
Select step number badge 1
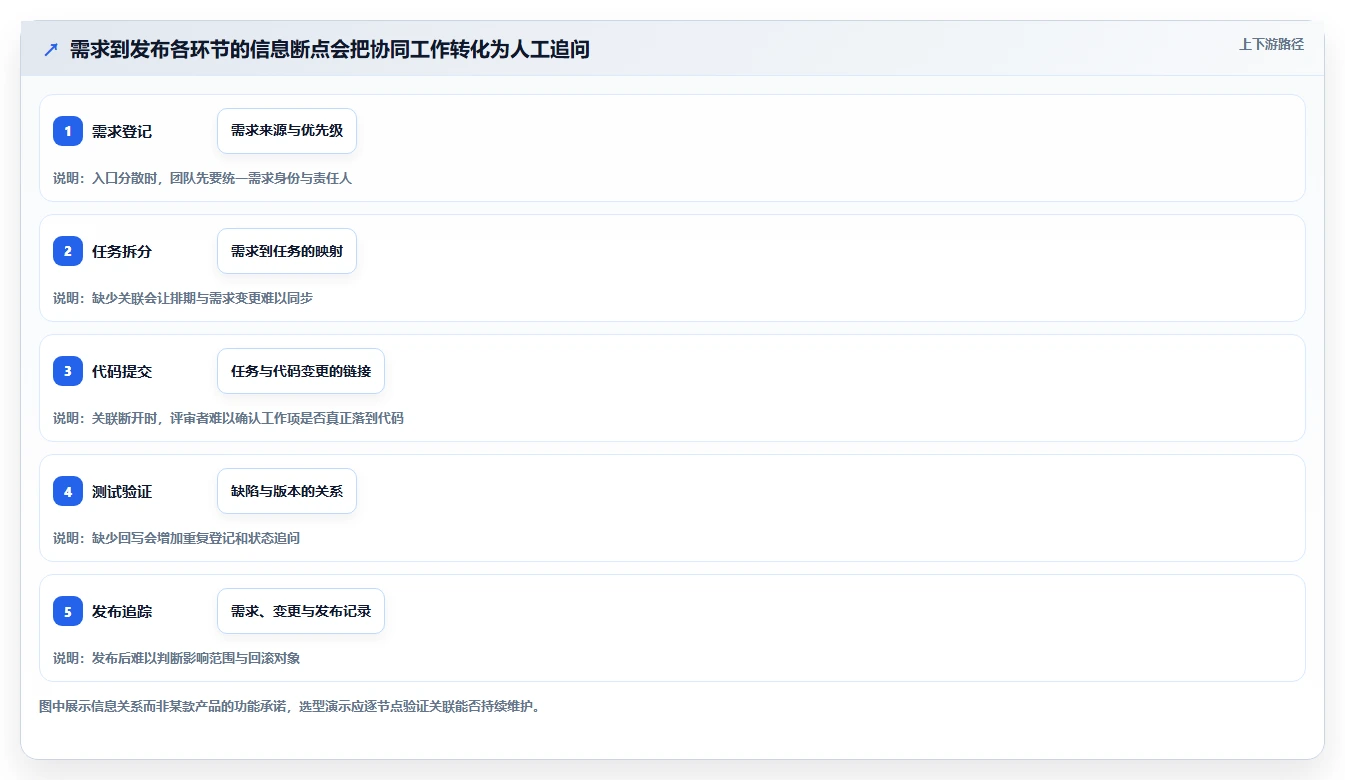click(68, 131)
